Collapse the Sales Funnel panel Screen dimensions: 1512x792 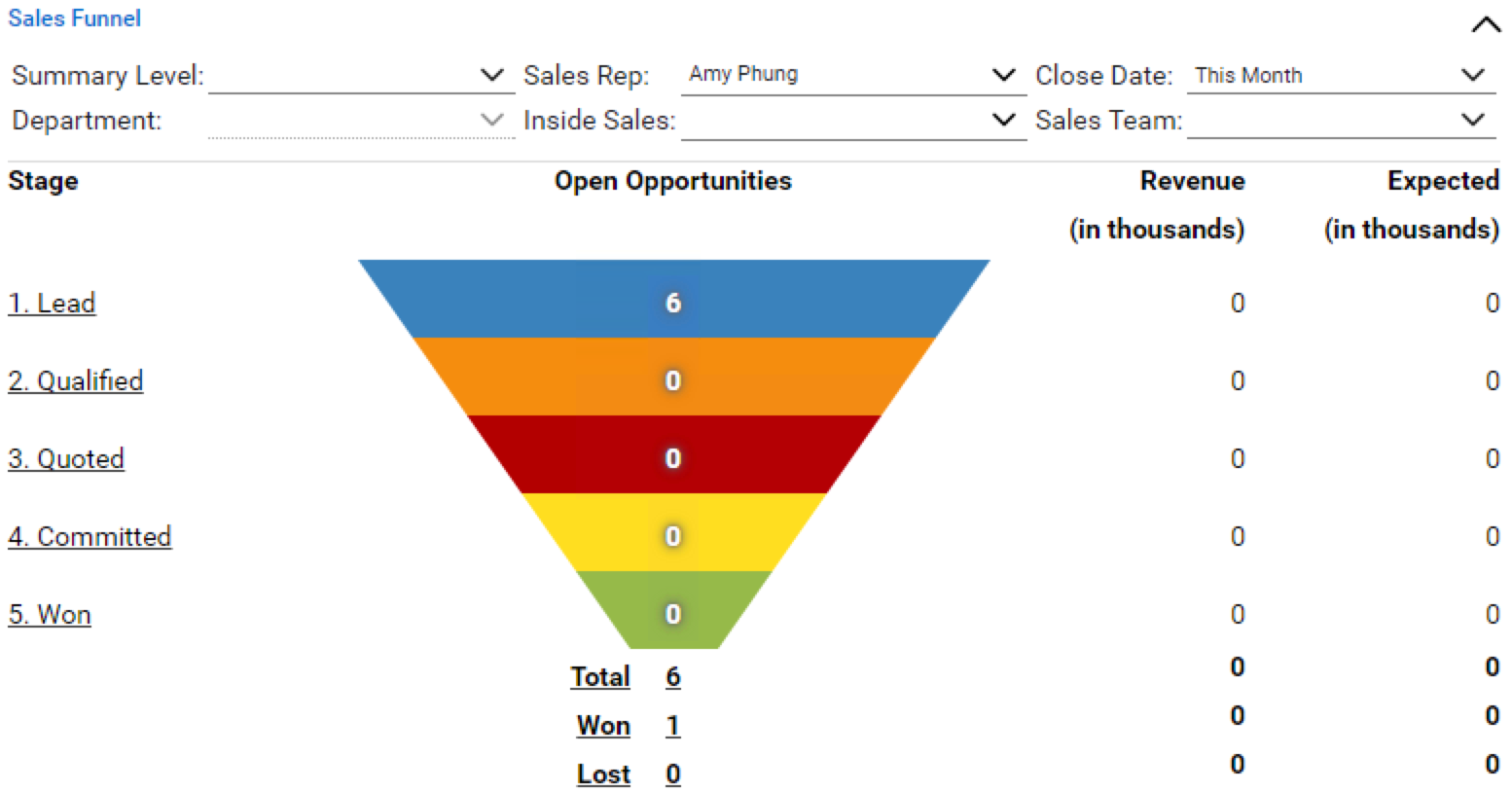coord(1485,25)
